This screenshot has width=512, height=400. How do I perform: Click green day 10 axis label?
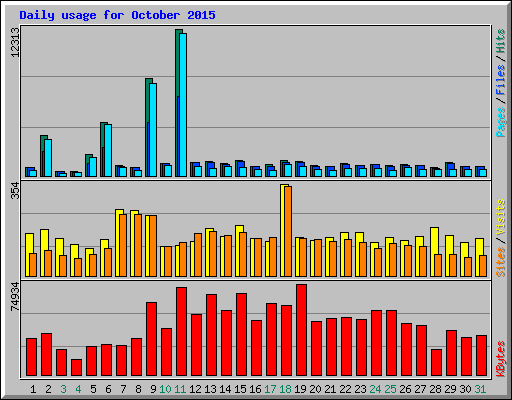[x=165, y=389]
